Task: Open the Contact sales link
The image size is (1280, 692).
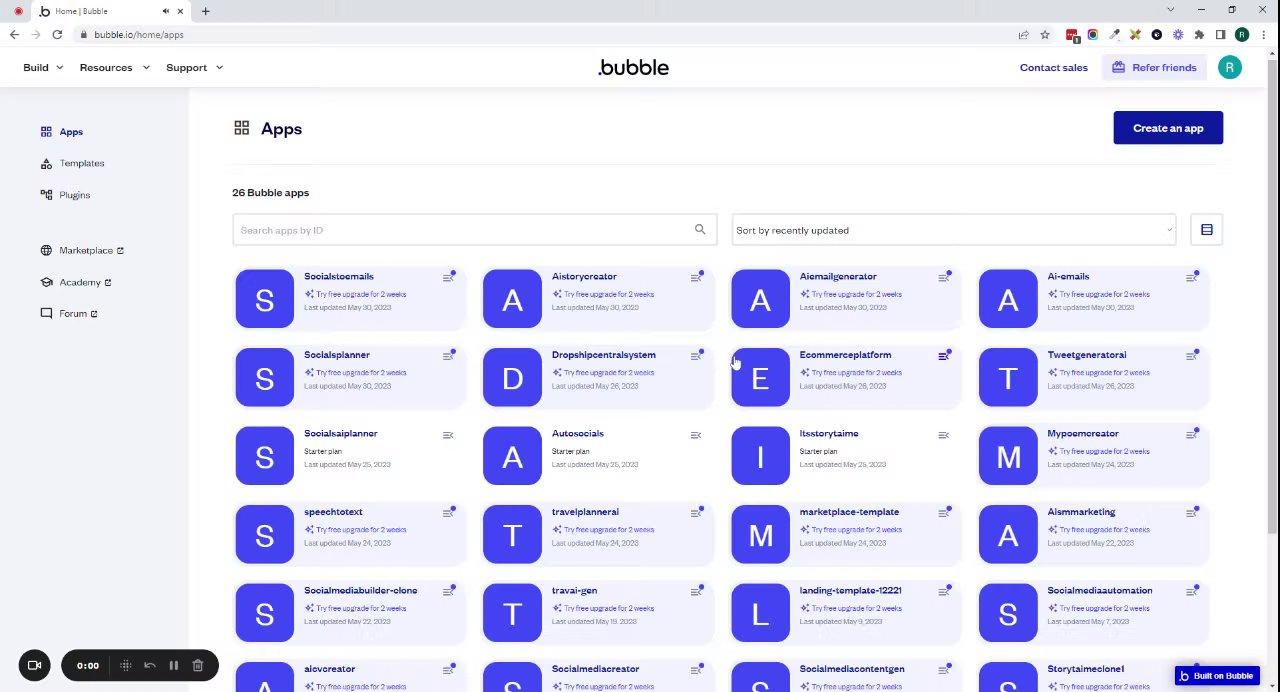Action: point(1054,68)
